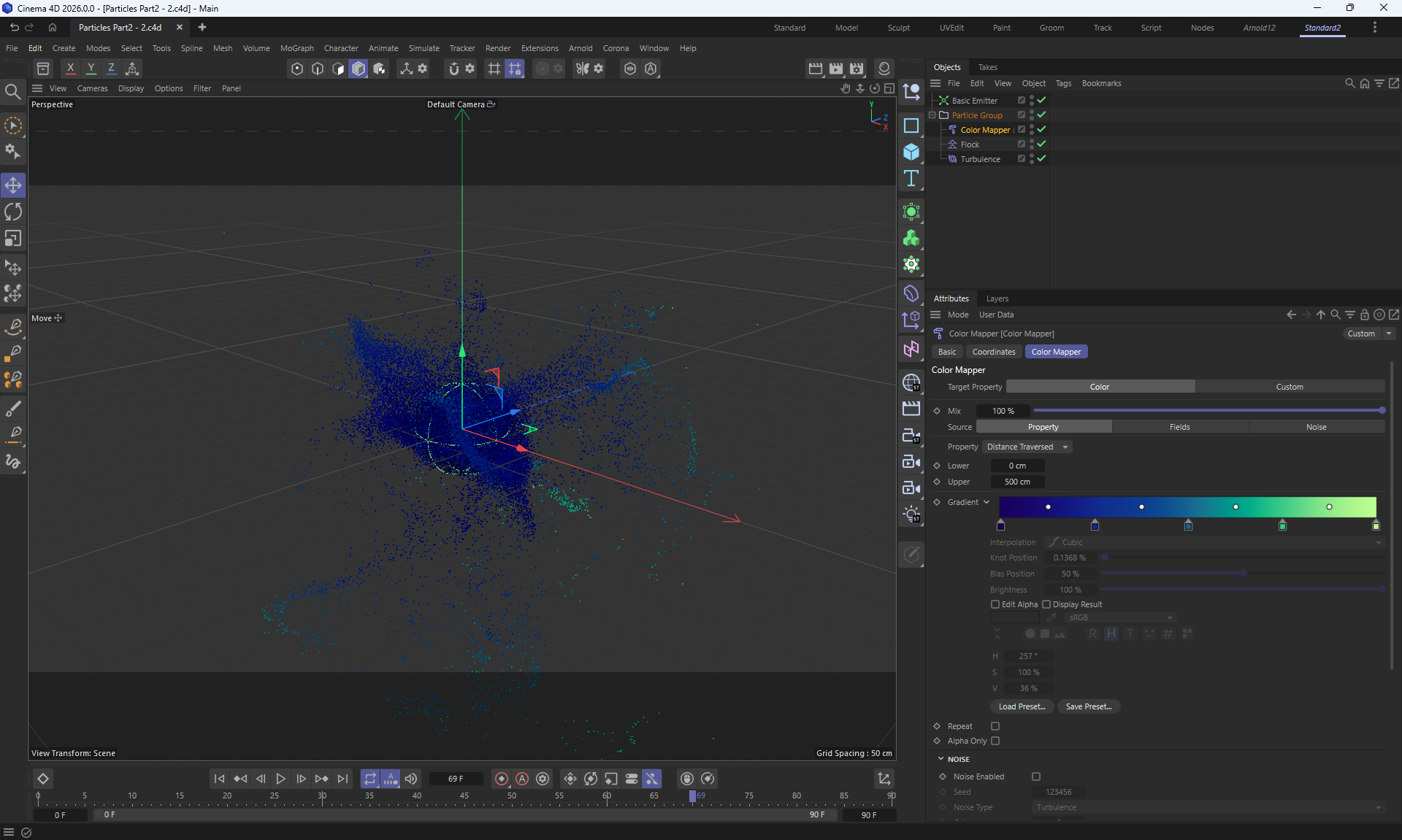The image size is (1402, 840).
Task: Click the Record Active Objects button
Action: [502, 779]
